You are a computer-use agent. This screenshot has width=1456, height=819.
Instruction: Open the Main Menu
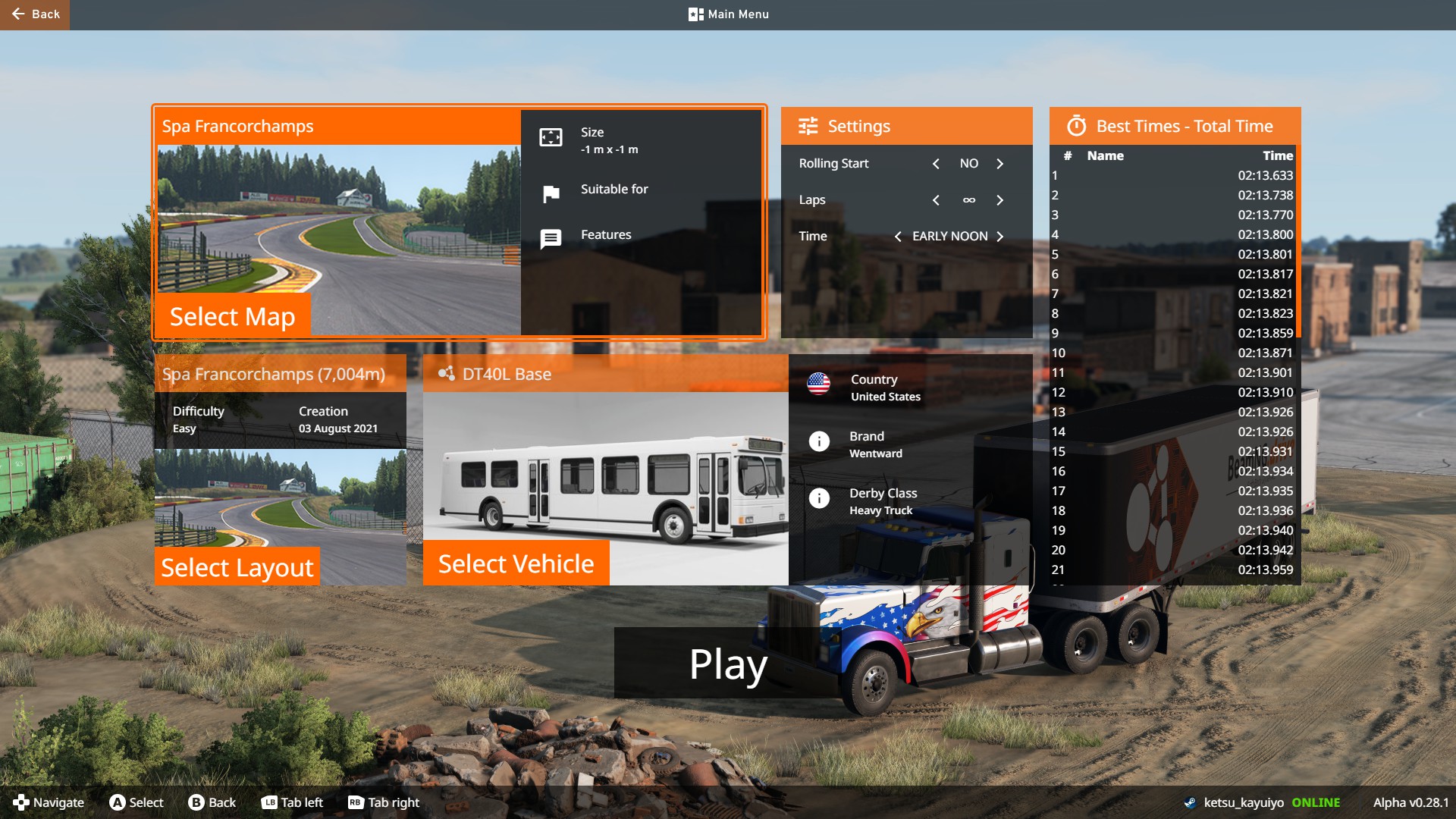click(x=728, y=14)
